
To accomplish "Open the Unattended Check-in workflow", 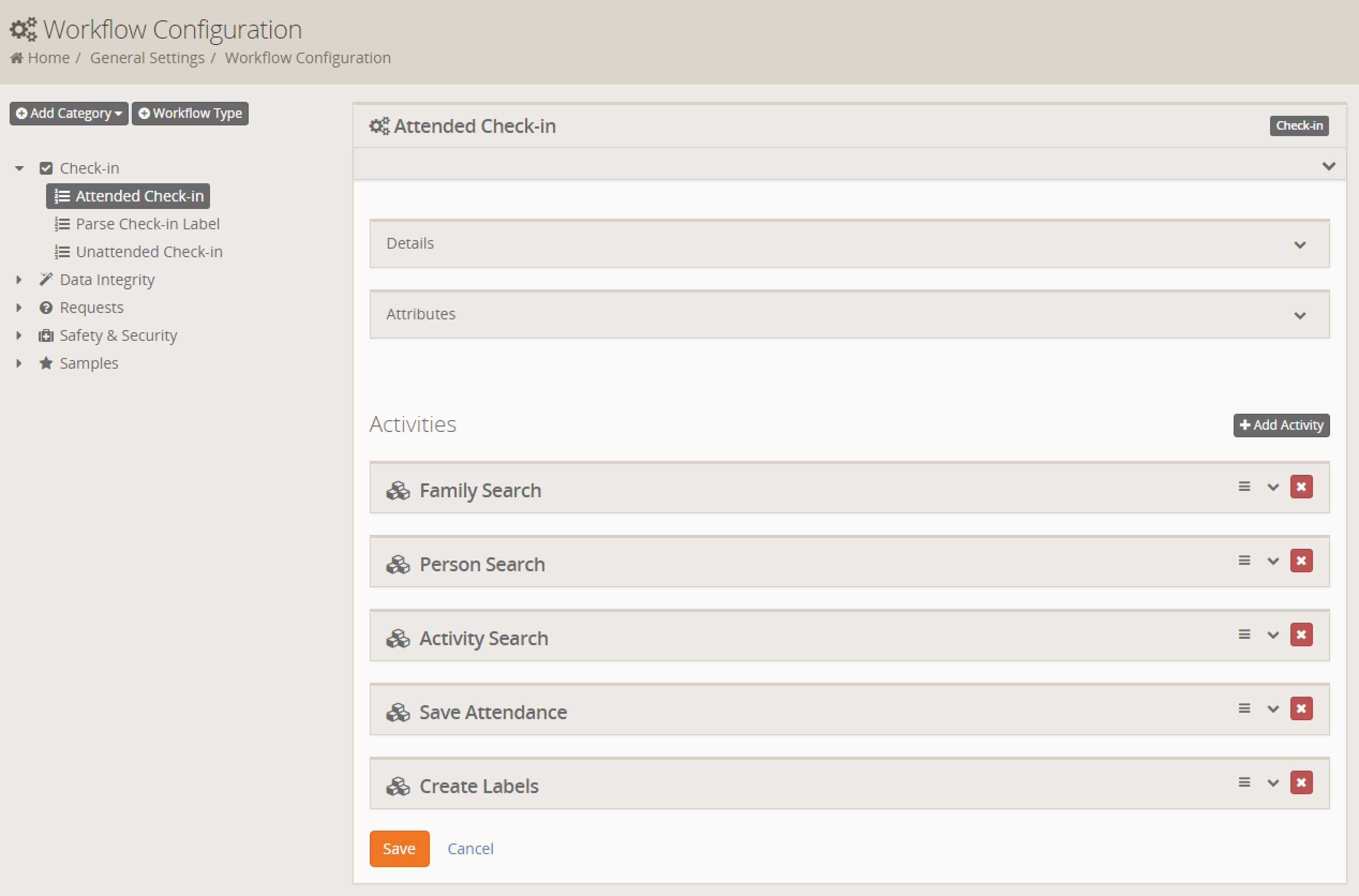I will pyautogui.click(x=148, y=252).
